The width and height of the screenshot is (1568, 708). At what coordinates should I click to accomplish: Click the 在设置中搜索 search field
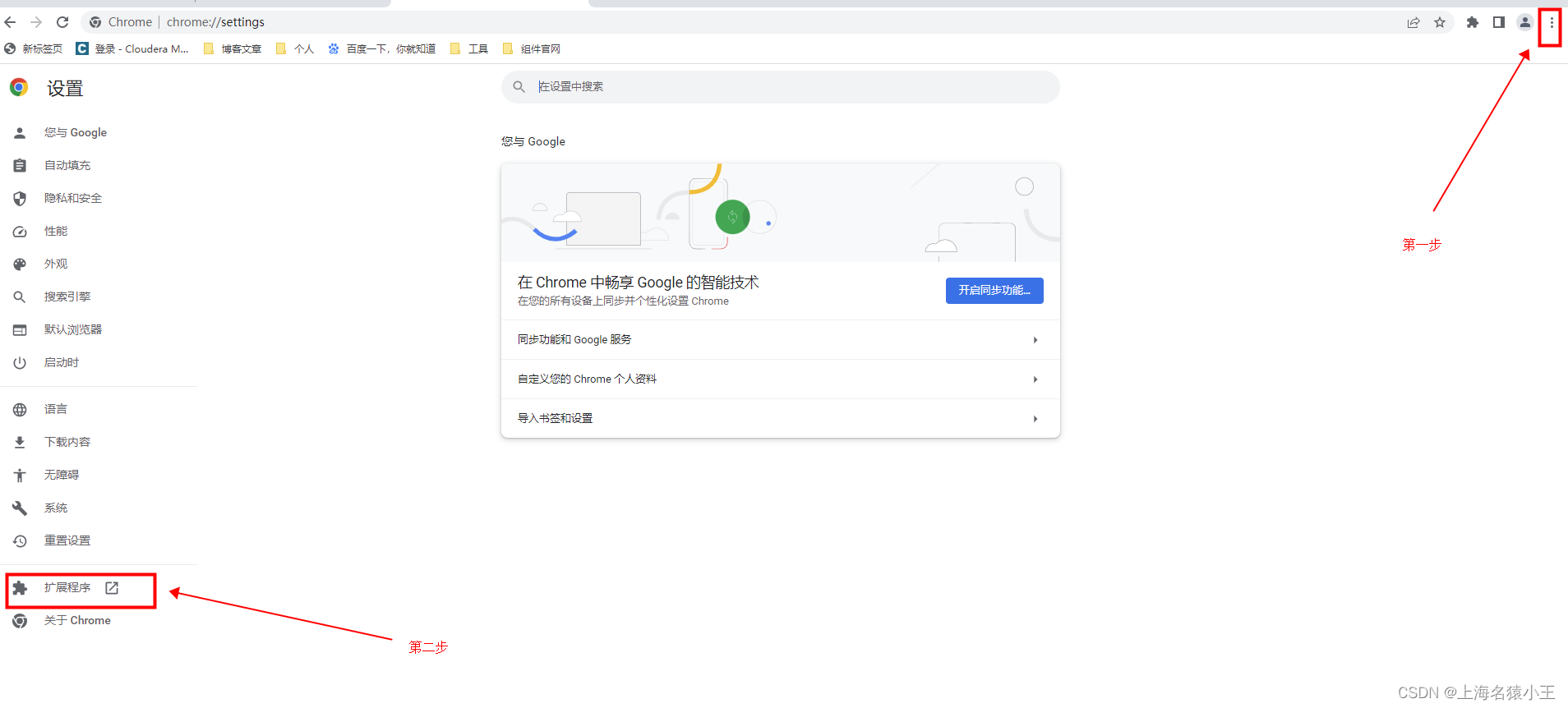(x=781, y=87)
